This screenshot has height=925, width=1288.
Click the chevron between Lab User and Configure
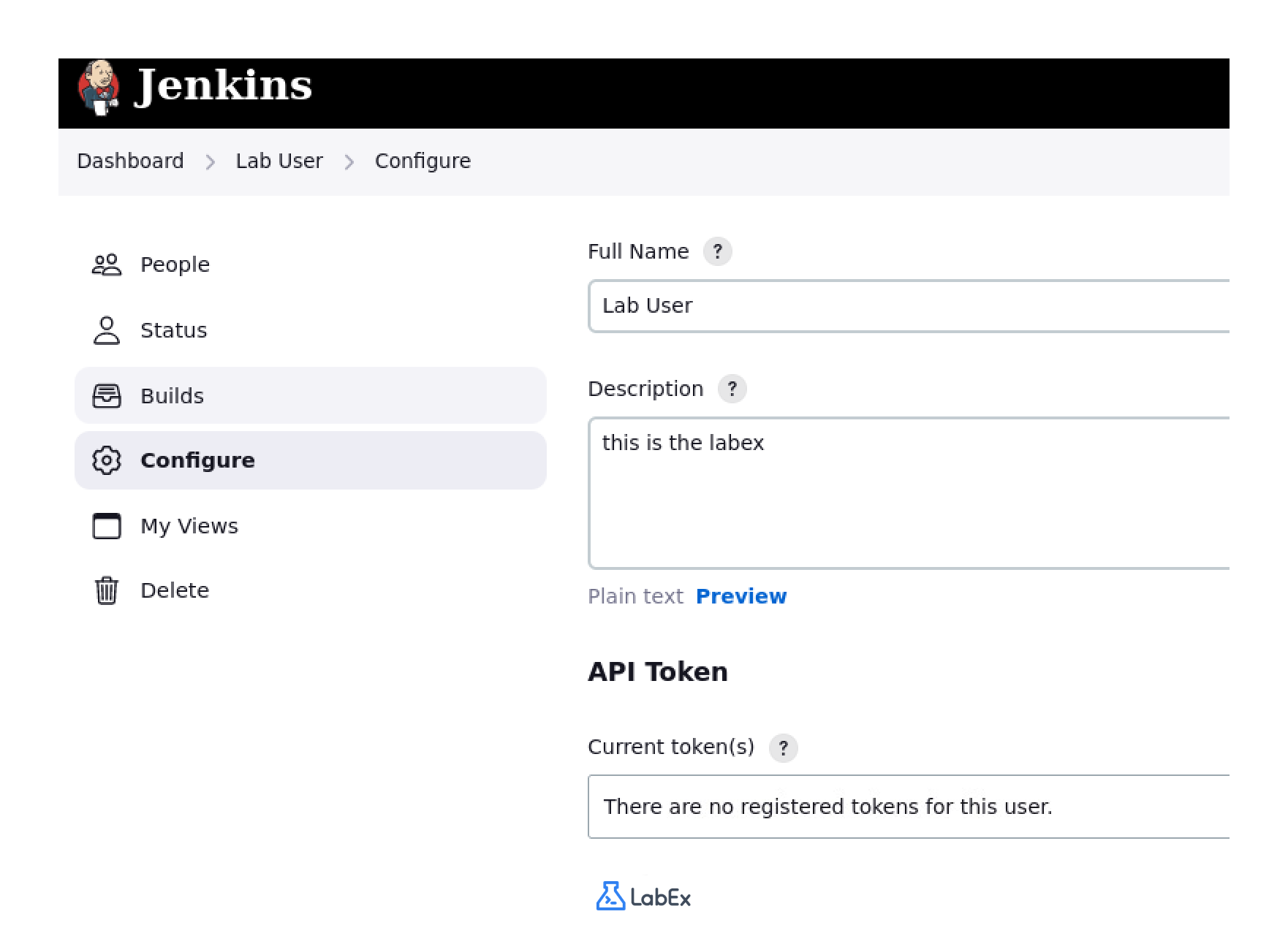(349, 161)
